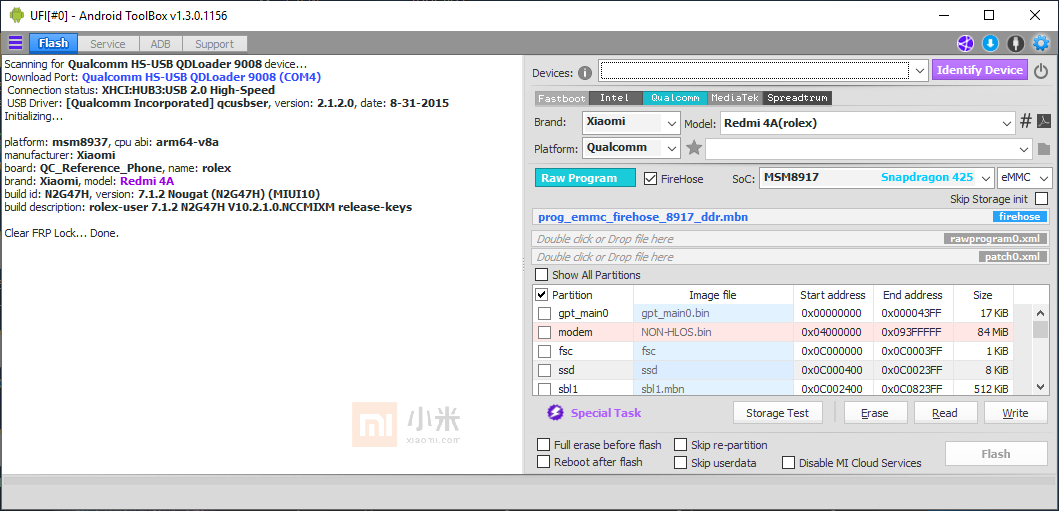Open the ADB tab
The image size is (1059, 511).
click(x=161, y=44)
